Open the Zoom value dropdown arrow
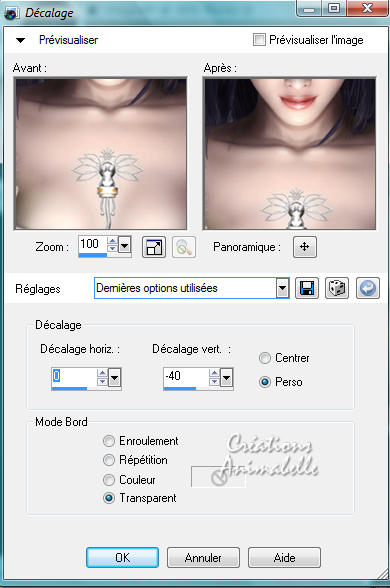 124,246
